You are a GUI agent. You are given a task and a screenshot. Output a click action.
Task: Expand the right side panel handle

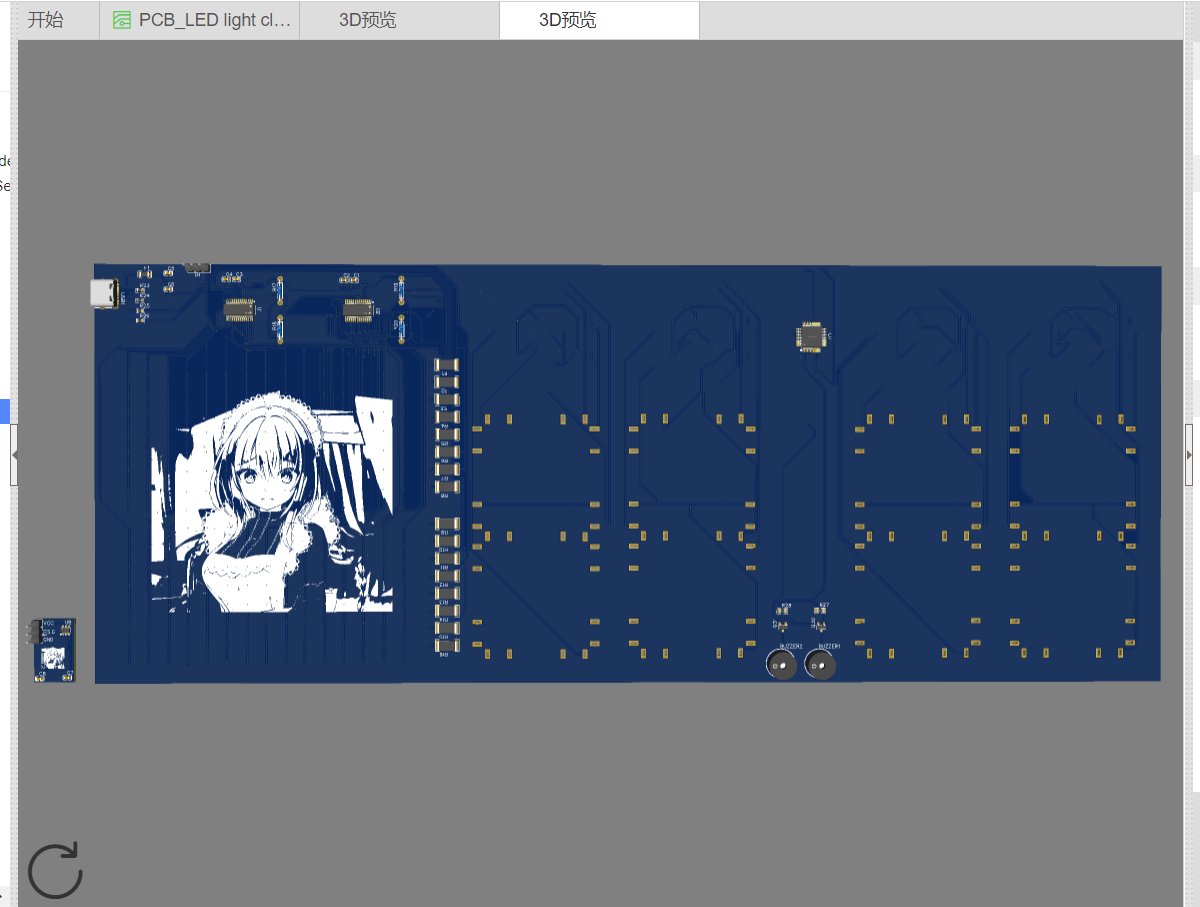click(x=1189, y=455)
